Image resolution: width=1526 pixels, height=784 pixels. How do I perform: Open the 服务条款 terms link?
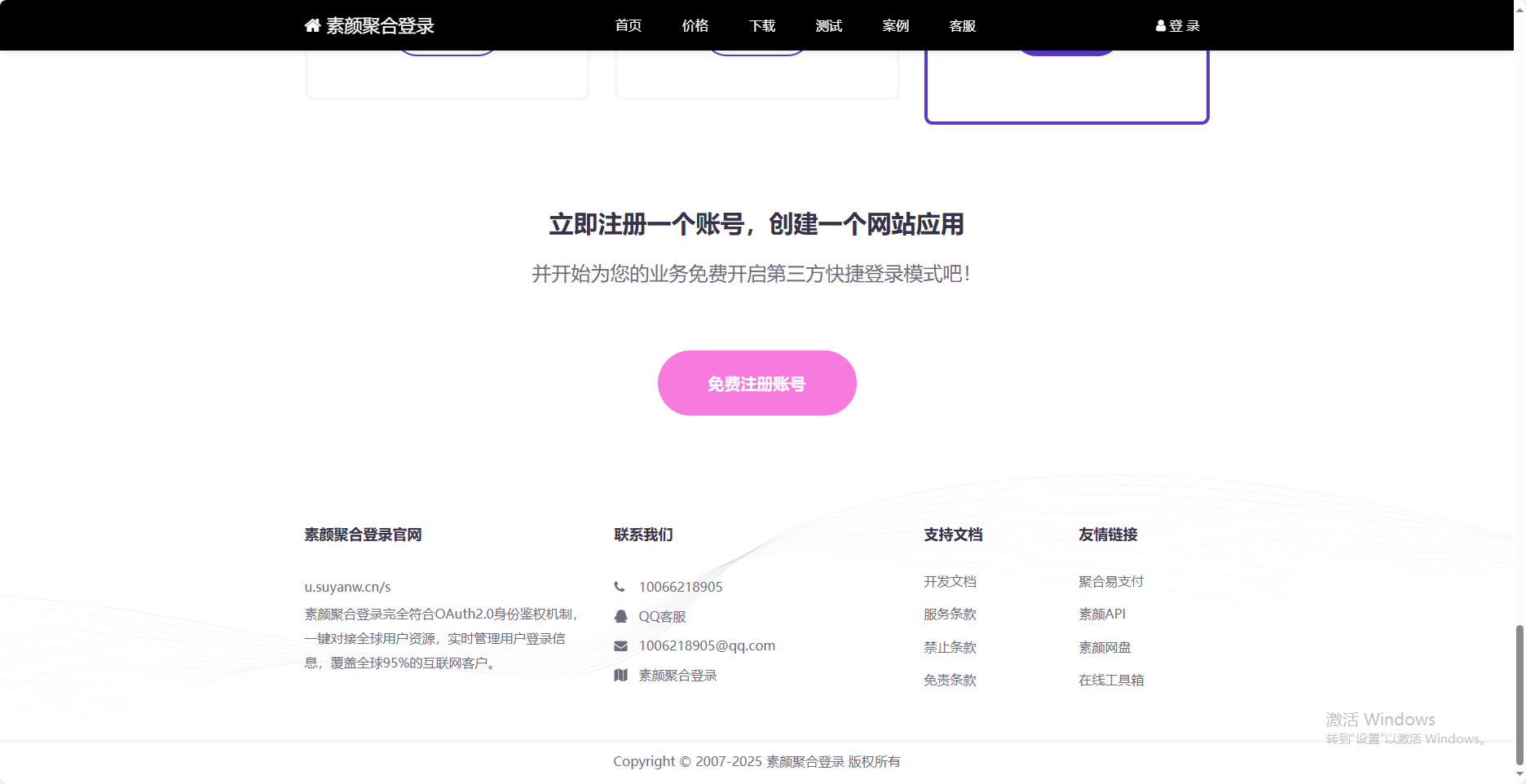950,614
